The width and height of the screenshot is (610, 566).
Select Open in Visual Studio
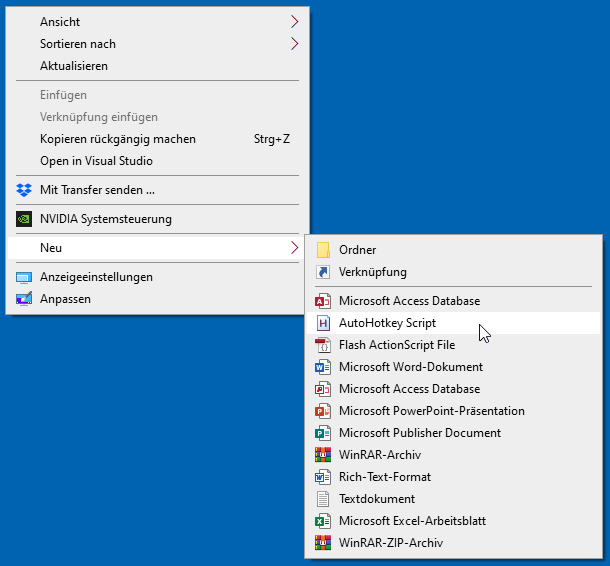(x=96, y=161)
